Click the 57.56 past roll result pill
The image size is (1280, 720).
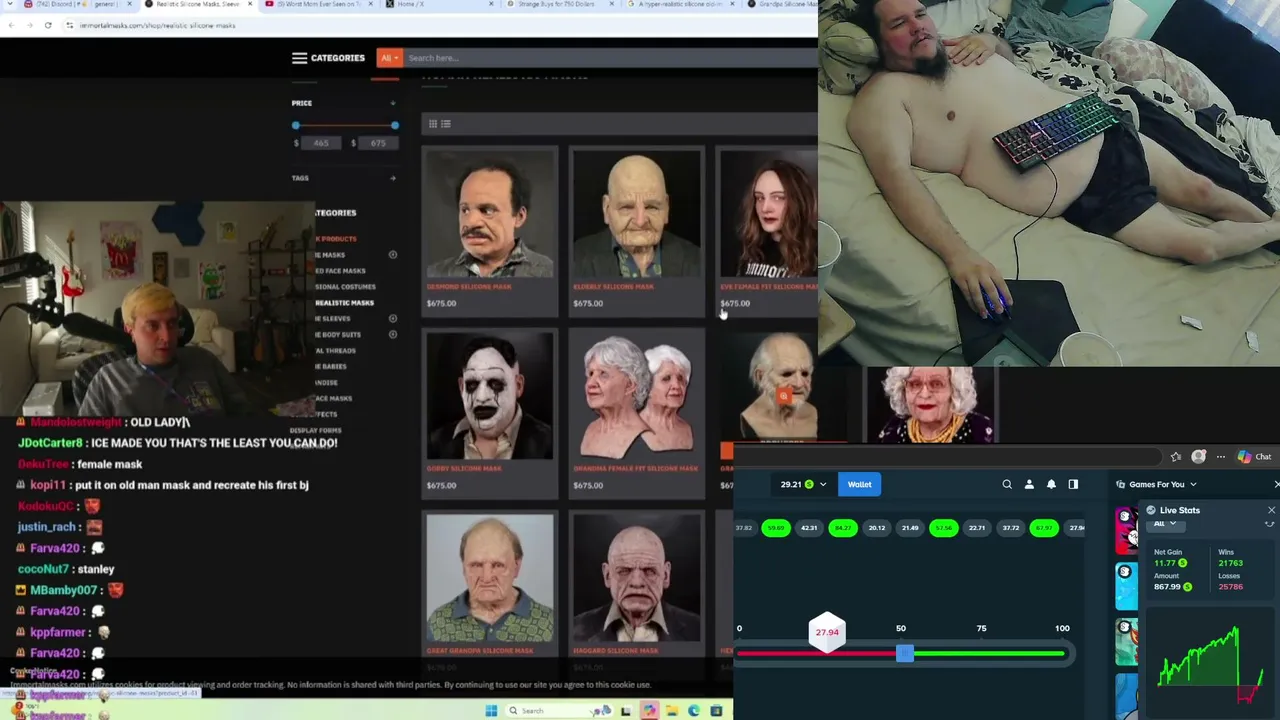tap(944, 528)
